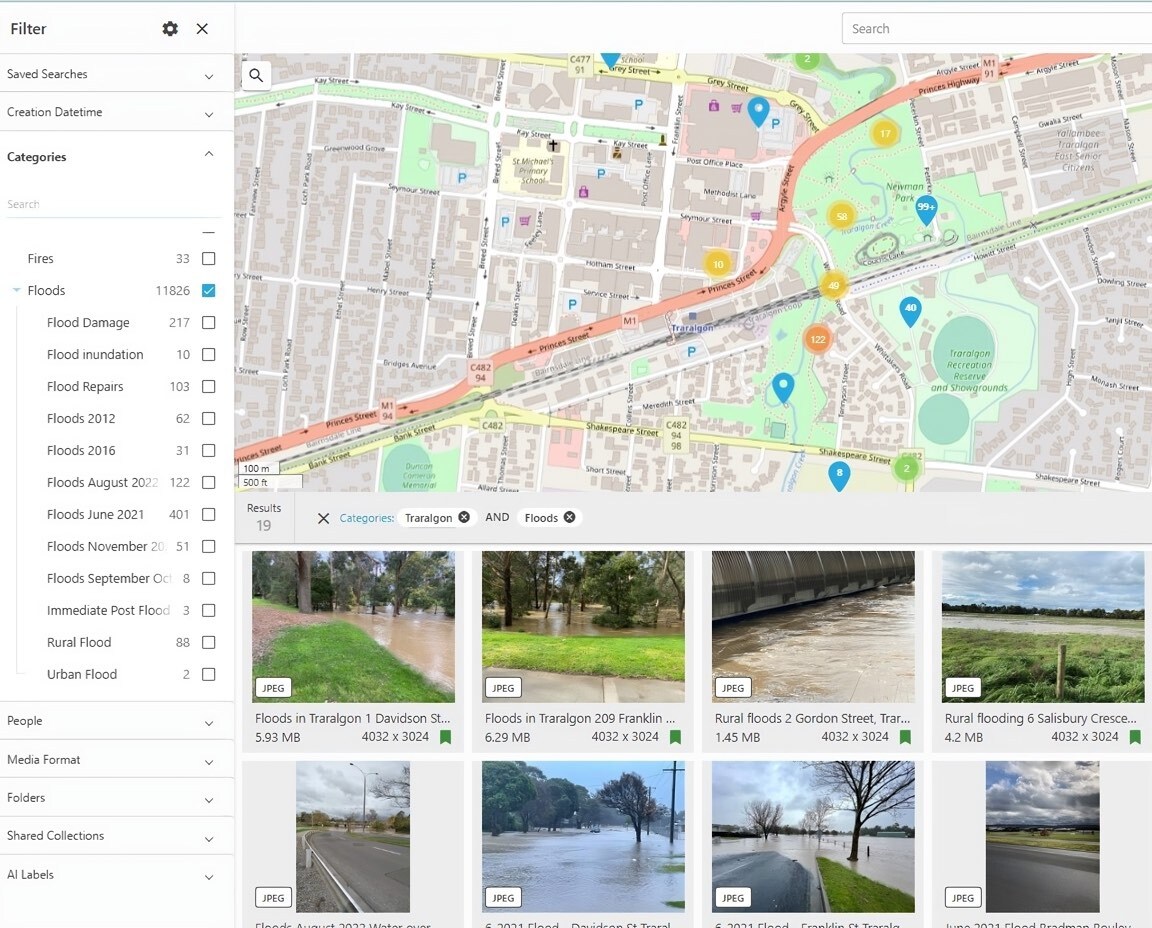Image resolution: width=1152 pixels, height=928 pixels.
Task: Clear all category filters with X
Action: pyautogui.click(x=323, y=518)
